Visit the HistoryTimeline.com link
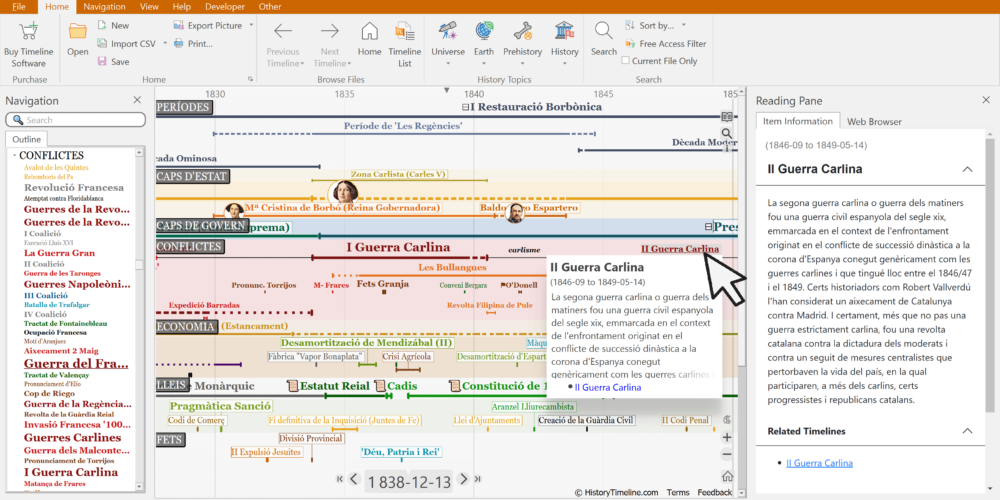 [616, 492]
